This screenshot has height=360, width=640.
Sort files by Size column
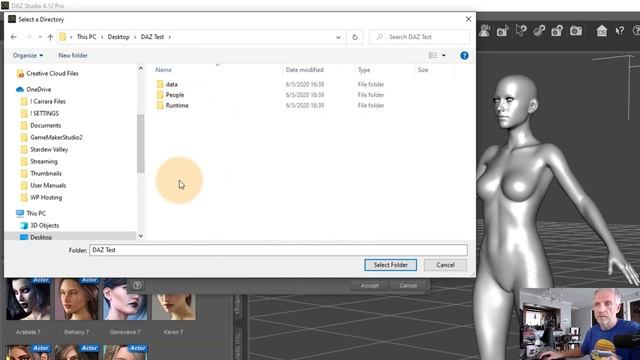point(423,70)
